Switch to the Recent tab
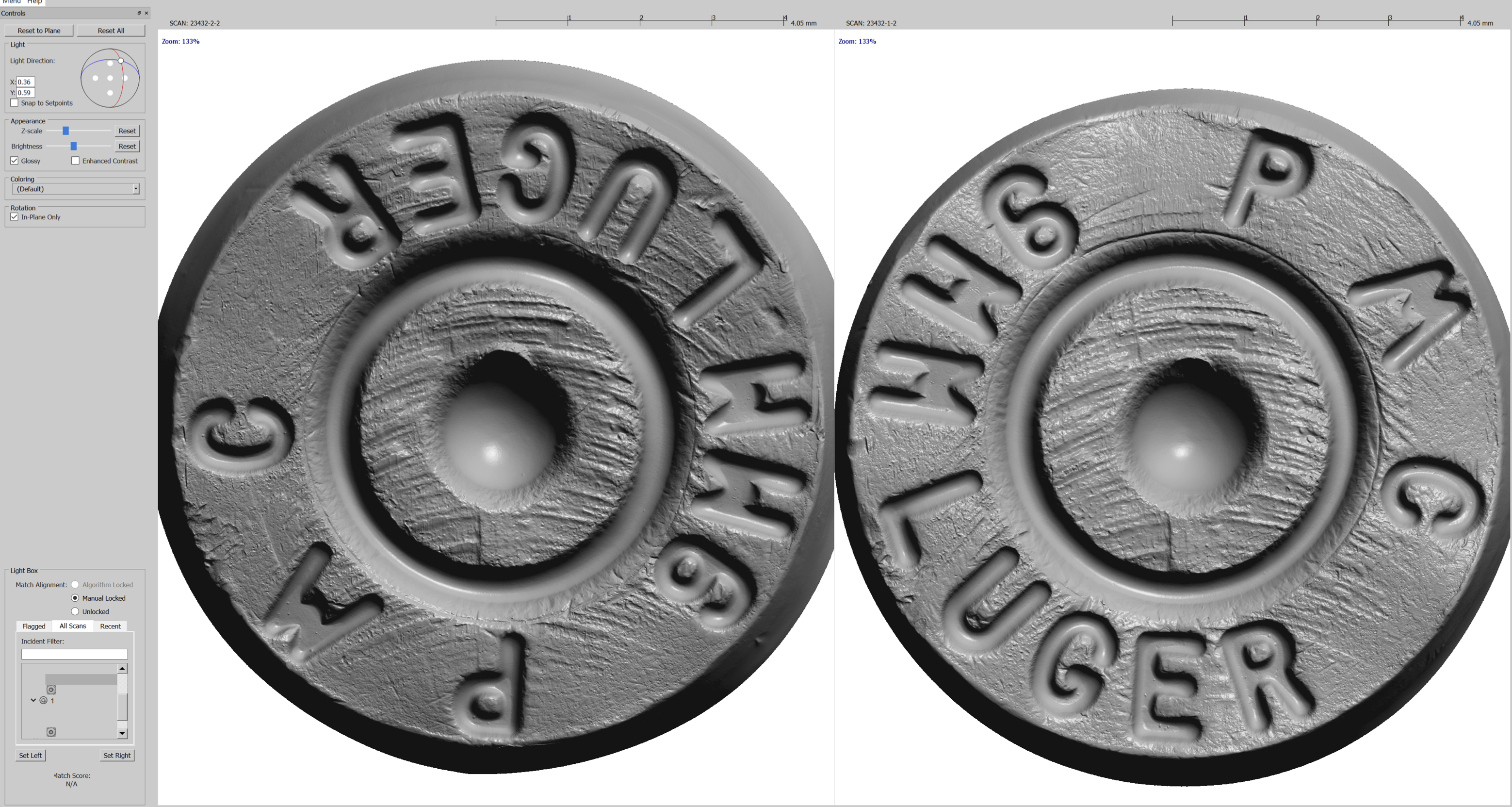 click(110, 626)
